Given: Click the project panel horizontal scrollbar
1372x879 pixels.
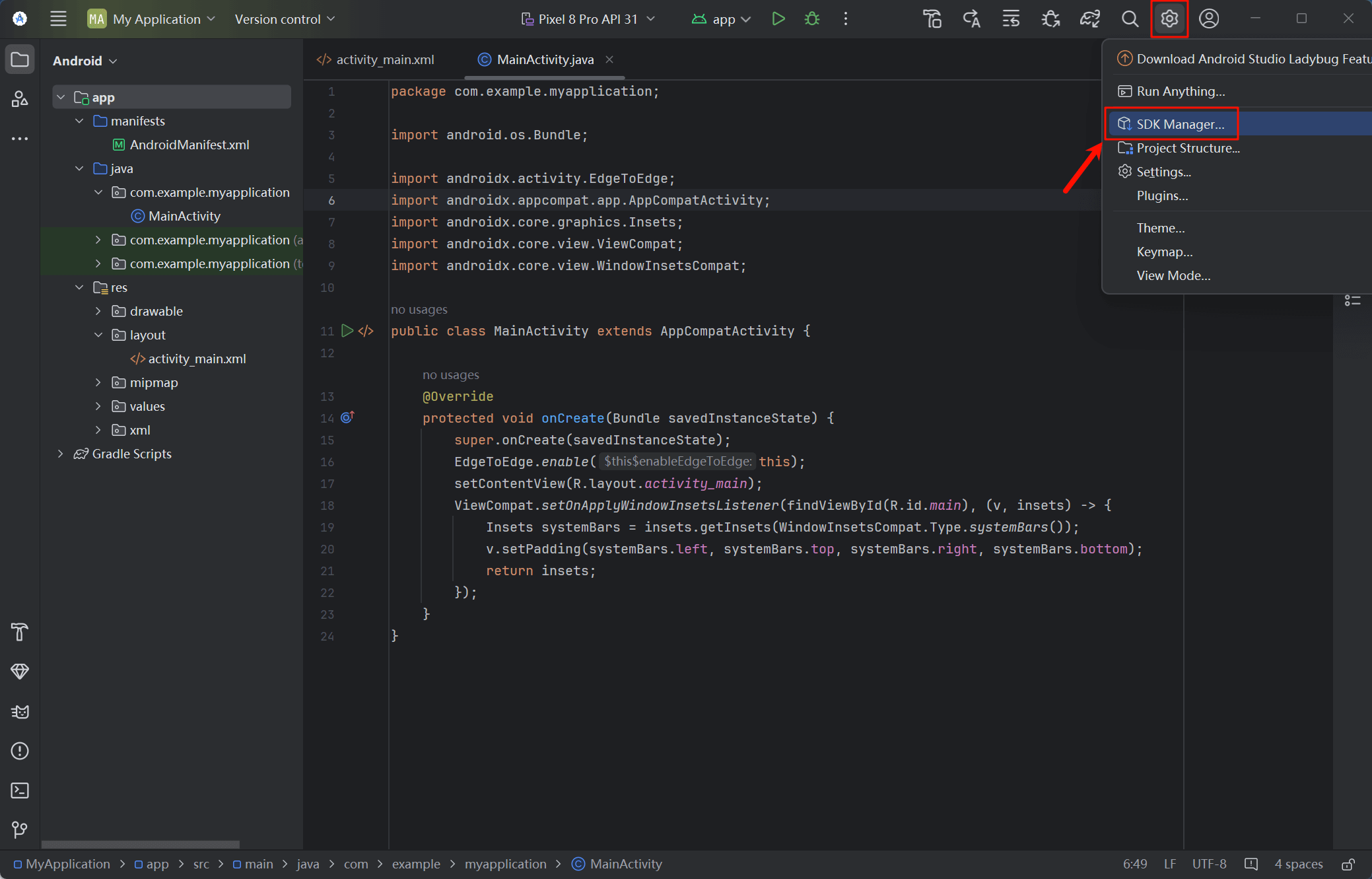Looking at the screenshot, I should [140, 845].
